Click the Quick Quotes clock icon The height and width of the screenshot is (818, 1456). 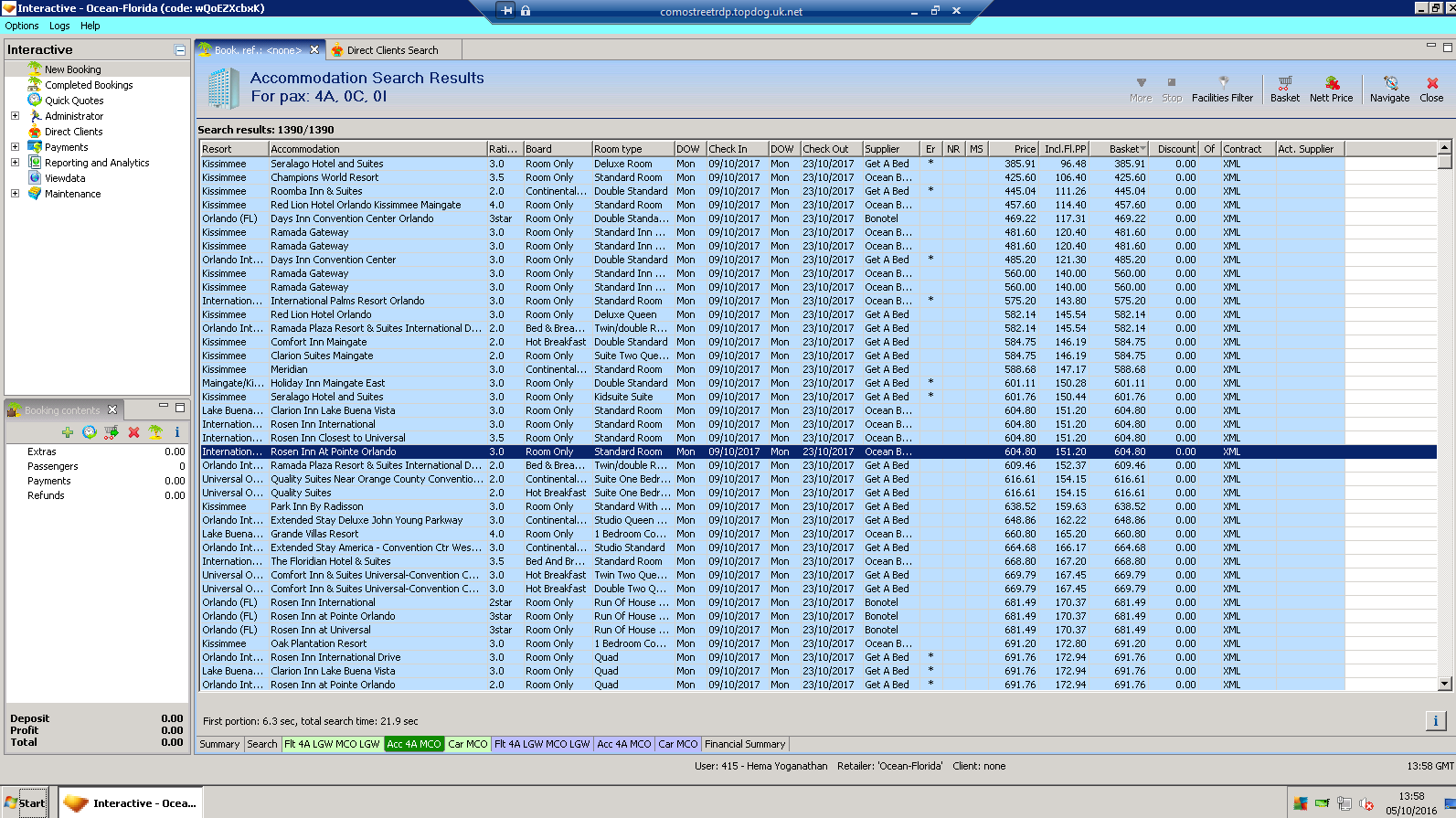(x=35, y=100)
